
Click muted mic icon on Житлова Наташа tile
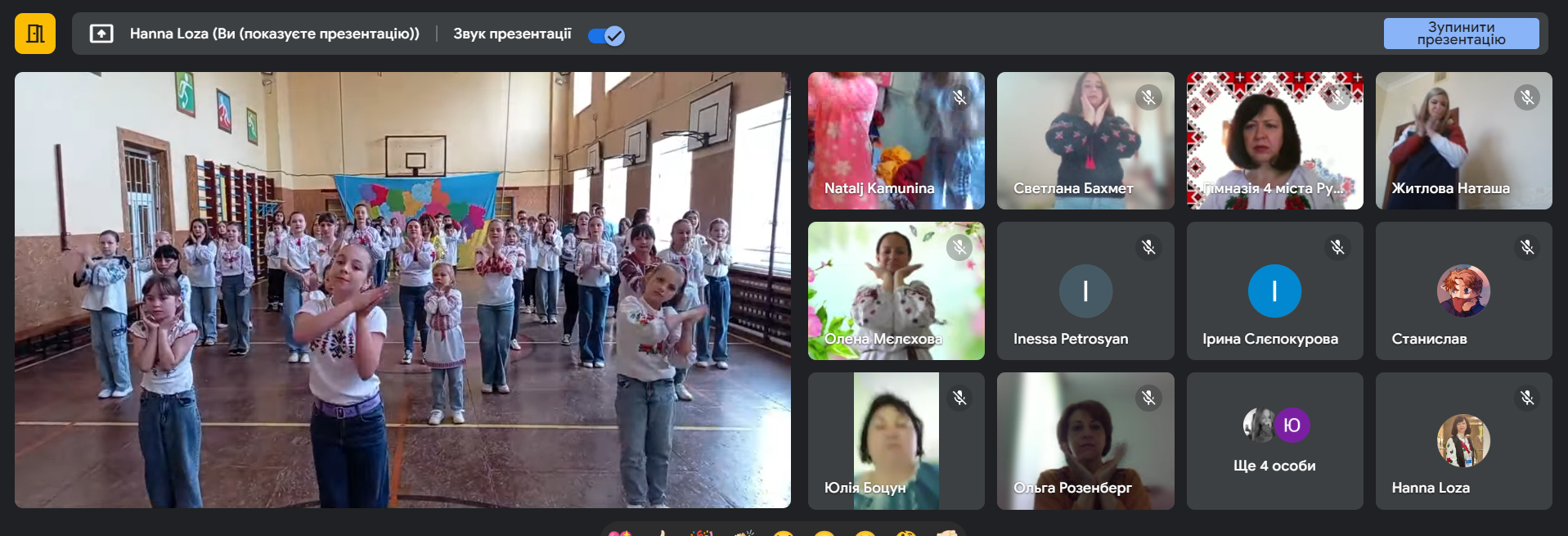1526,97
